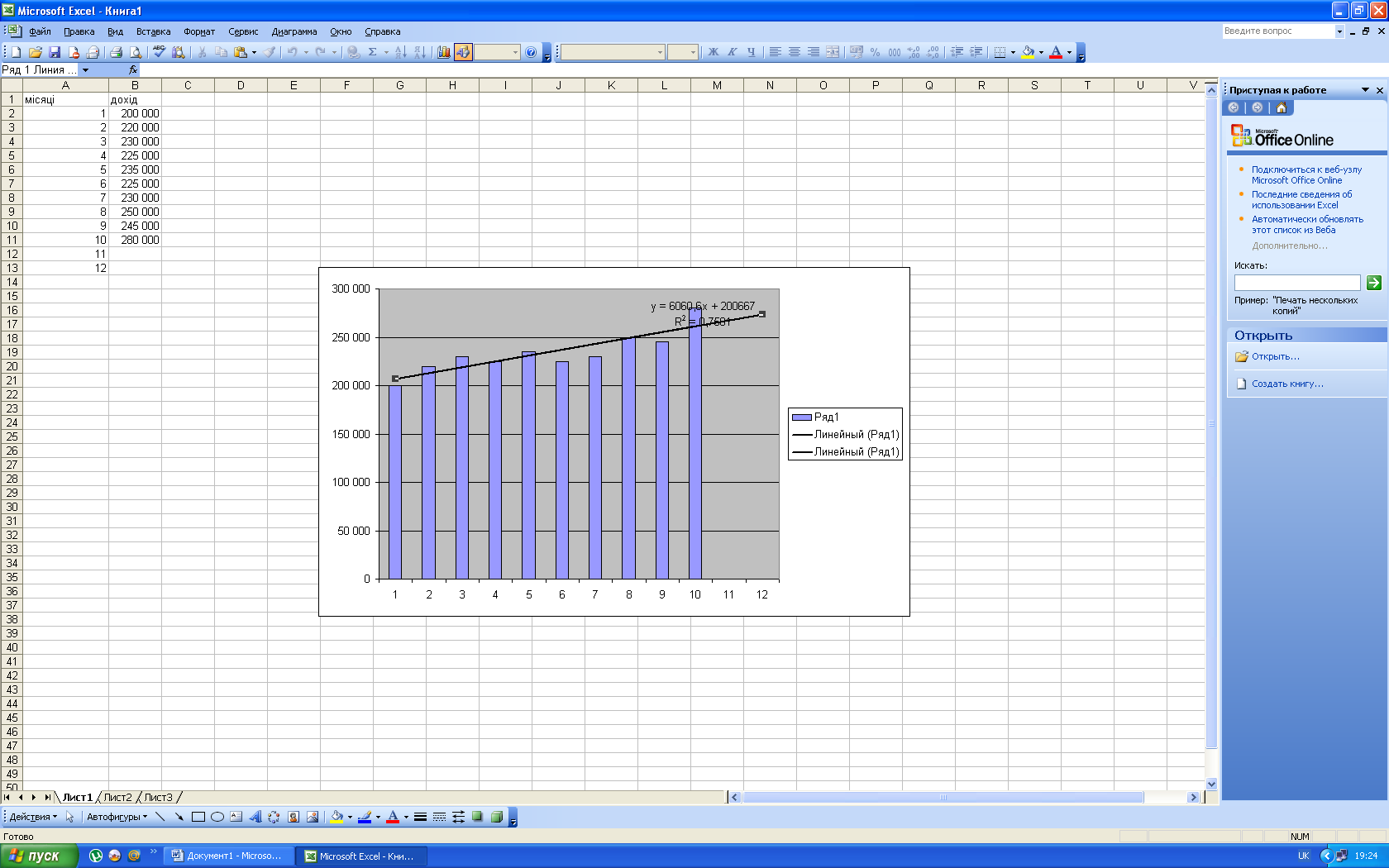This screenshot has width=1389, height=868.
Task: Click the Создать книгу... link
Action: click(x=1286, y=384)
